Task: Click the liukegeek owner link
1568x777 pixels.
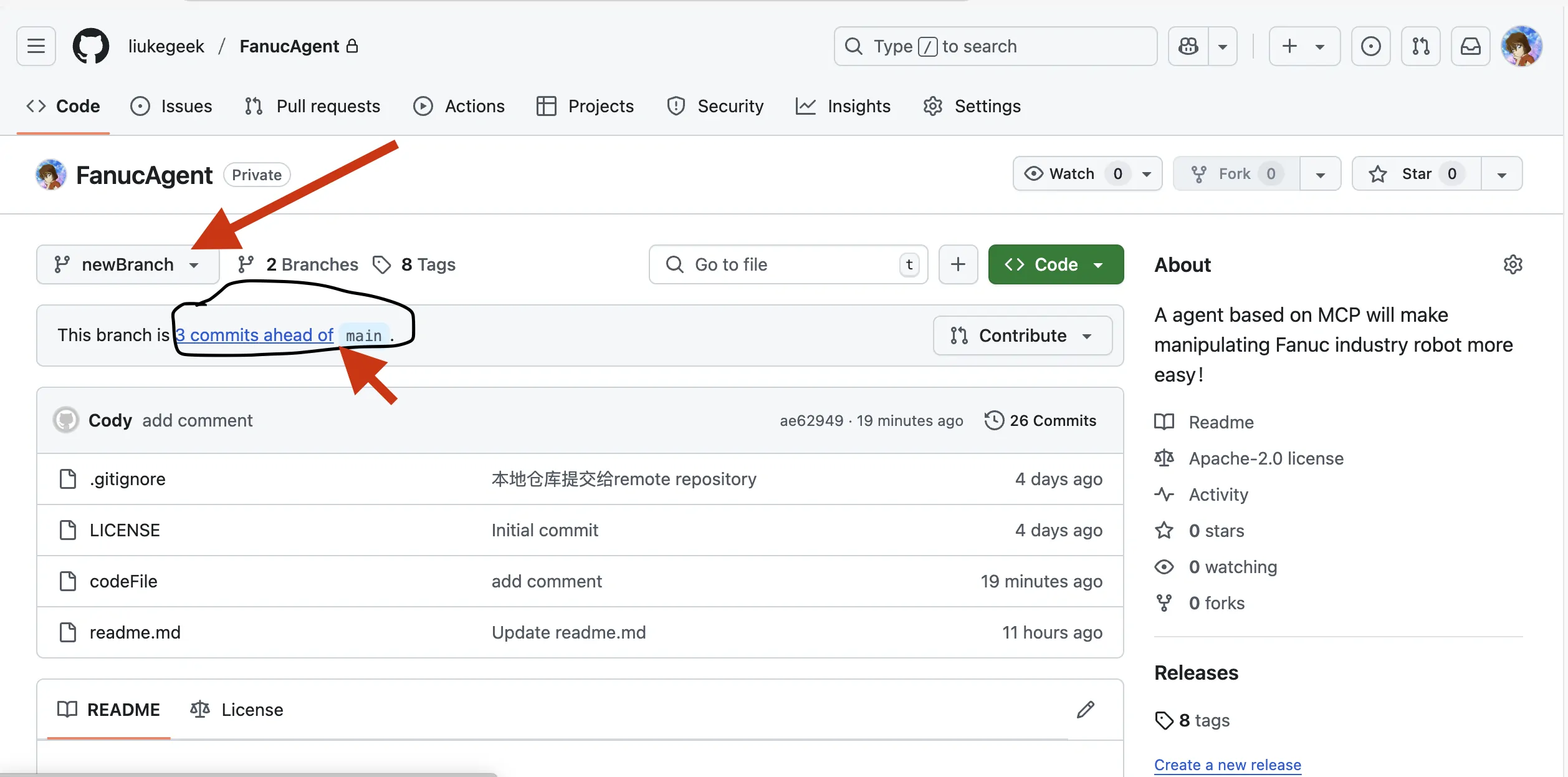Action: [166, 46]
